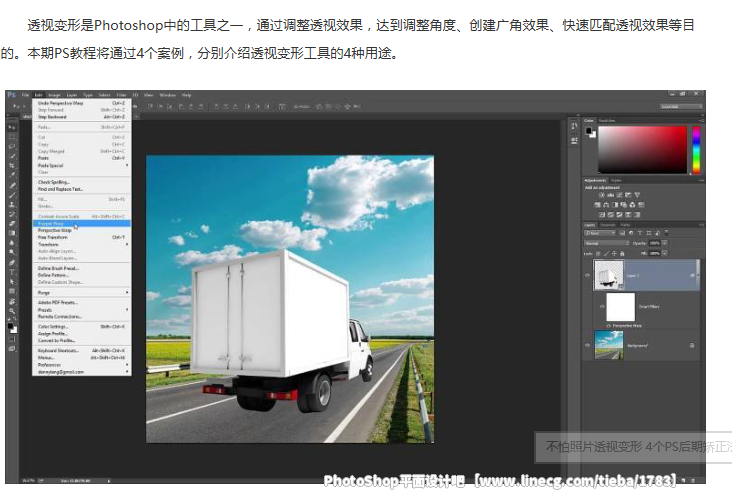The image size is (732, 500).
Task: Toggle lock position icon
Action: click(614, 254)
